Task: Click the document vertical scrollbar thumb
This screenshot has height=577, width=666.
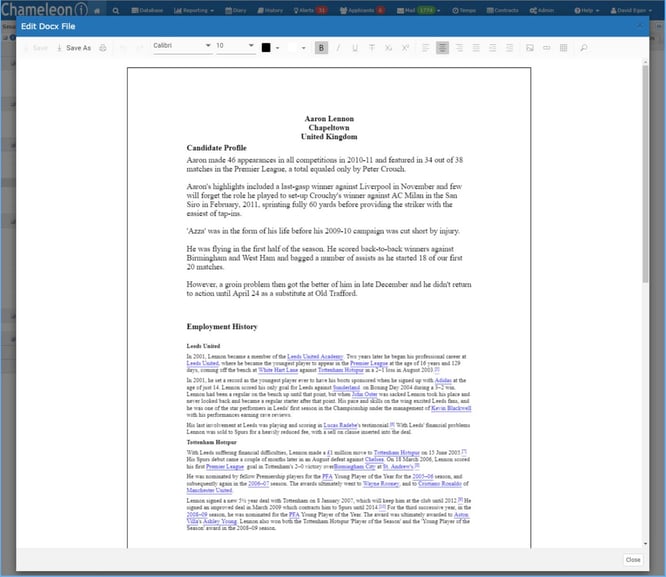Action: 645,174
